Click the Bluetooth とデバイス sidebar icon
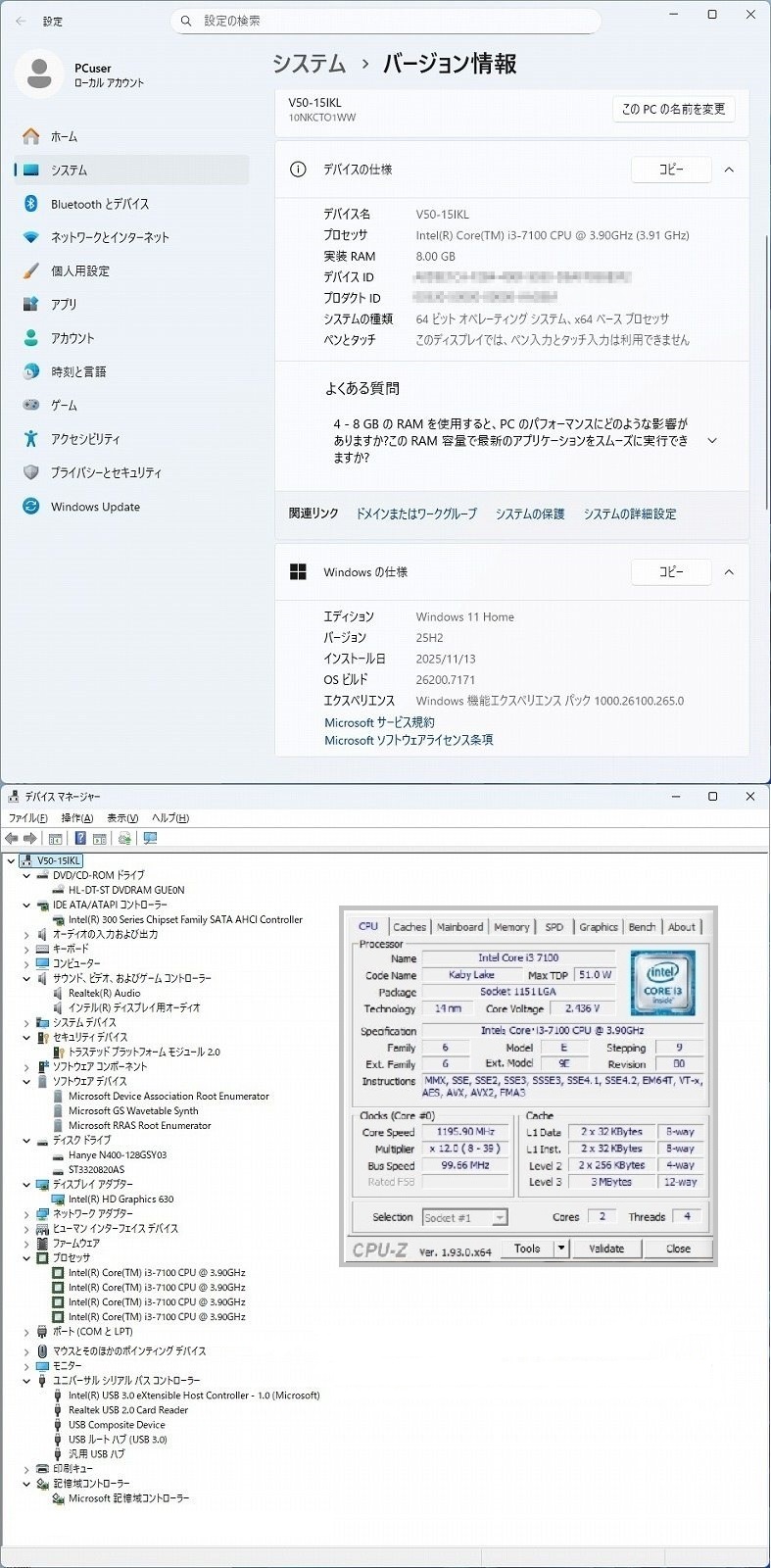The height and width of the screenshot is (1568, 771). tap(31, 204)
